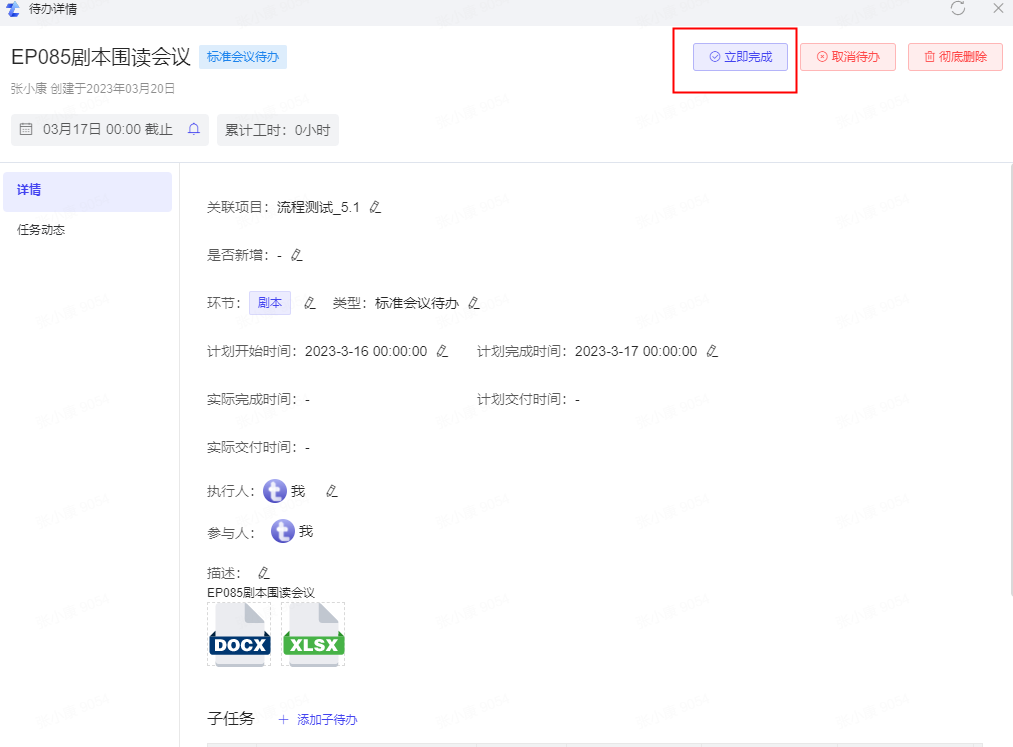Open the XLSX attachment file
This screenshot has height=747, width=1013.
(313, 635)
